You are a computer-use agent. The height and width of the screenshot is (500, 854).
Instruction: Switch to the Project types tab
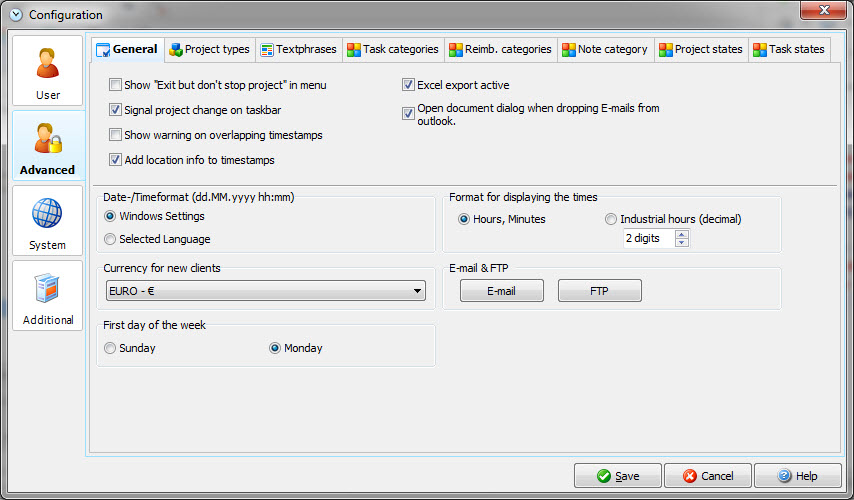coord(209,49)
